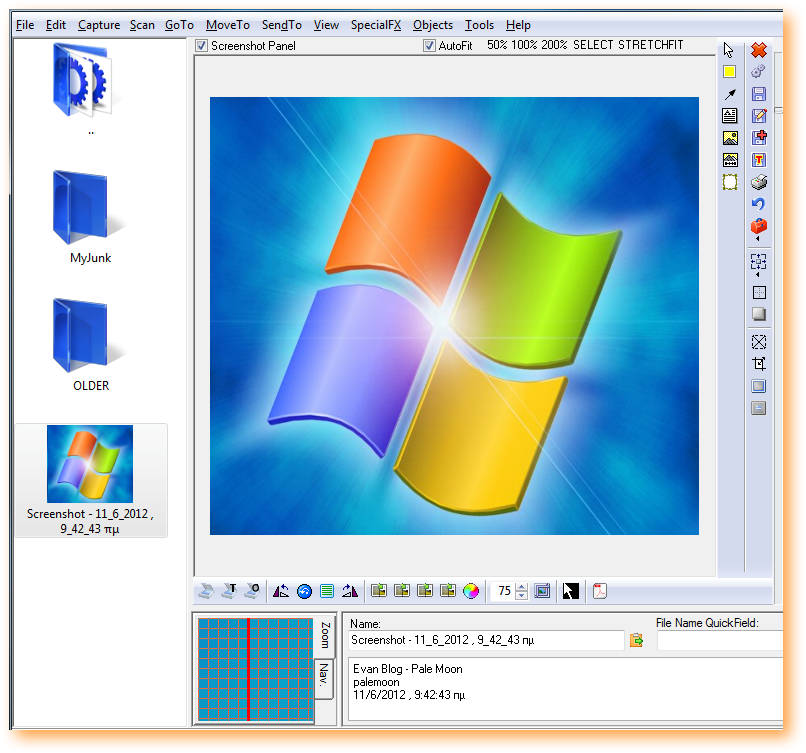Rotate right with the flip-triangle icon
This screenshot has height=753, width=806.
coord(350,591)
